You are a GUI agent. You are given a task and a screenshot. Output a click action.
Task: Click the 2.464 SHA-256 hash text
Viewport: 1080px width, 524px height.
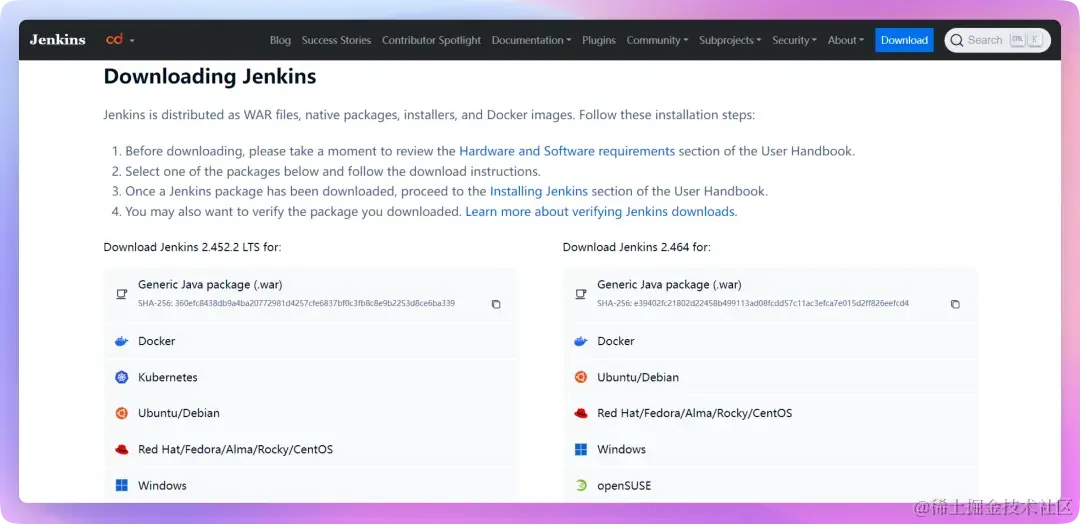click(753, 303)
